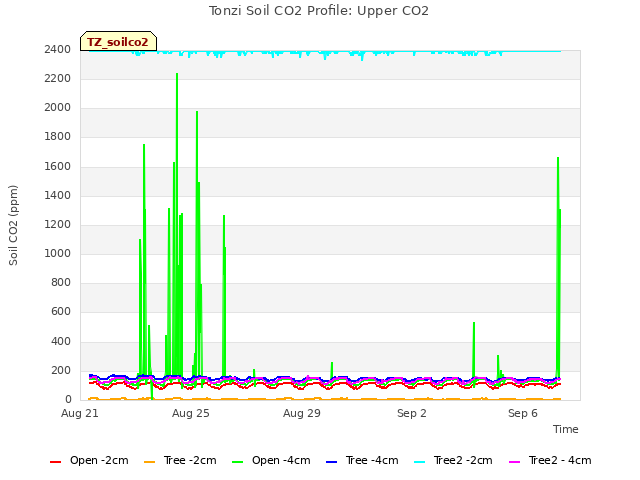Click the Time axis label
The height and width of the screenshot is (480, 640).
click(565, 429)
